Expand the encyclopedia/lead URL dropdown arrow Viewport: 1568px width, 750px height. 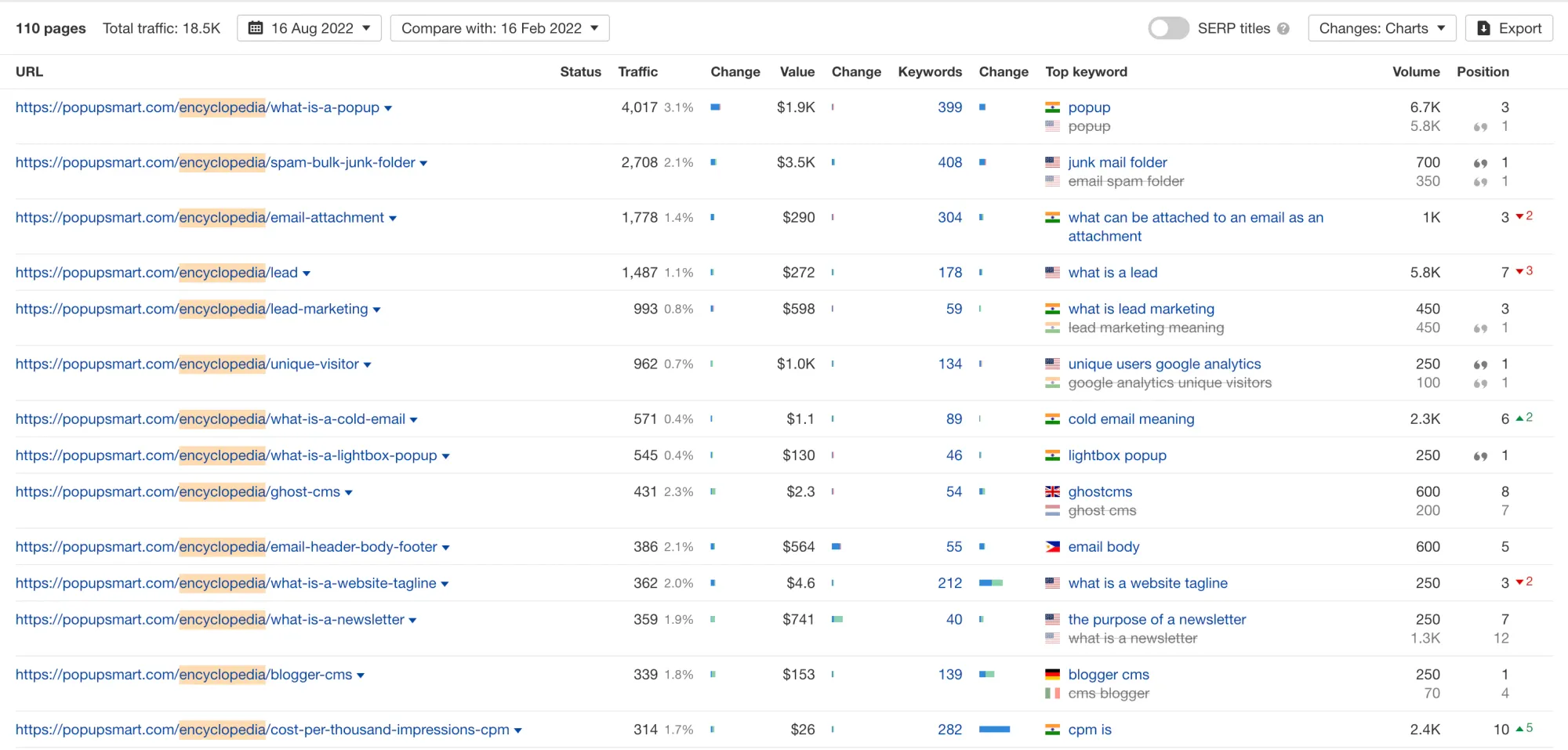pos(307,274)
